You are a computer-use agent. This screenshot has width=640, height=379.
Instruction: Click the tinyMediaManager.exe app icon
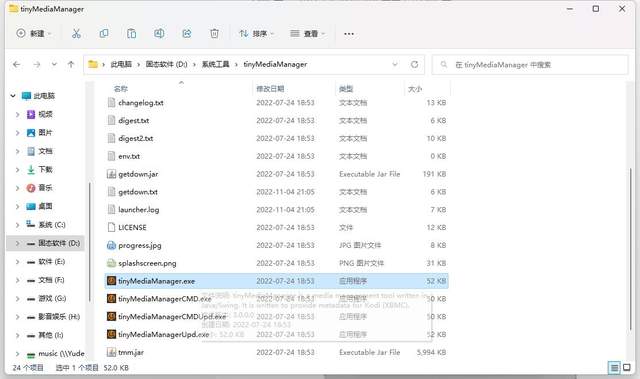click(x=111, y=281)
